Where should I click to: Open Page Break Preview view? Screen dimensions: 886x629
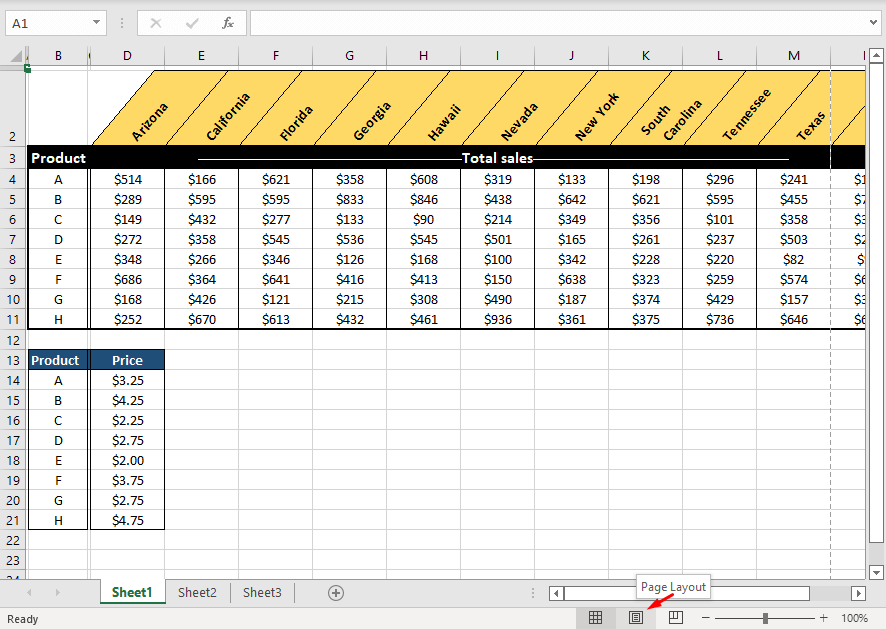(676, 617)
